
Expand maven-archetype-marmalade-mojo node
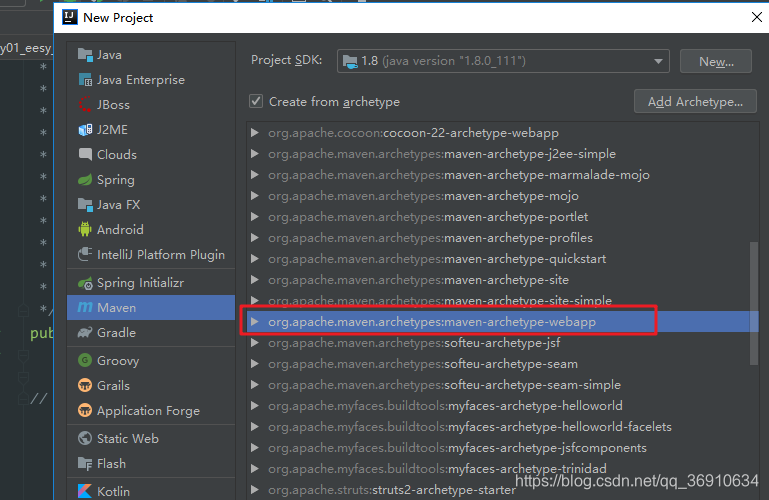pos(255,175)
